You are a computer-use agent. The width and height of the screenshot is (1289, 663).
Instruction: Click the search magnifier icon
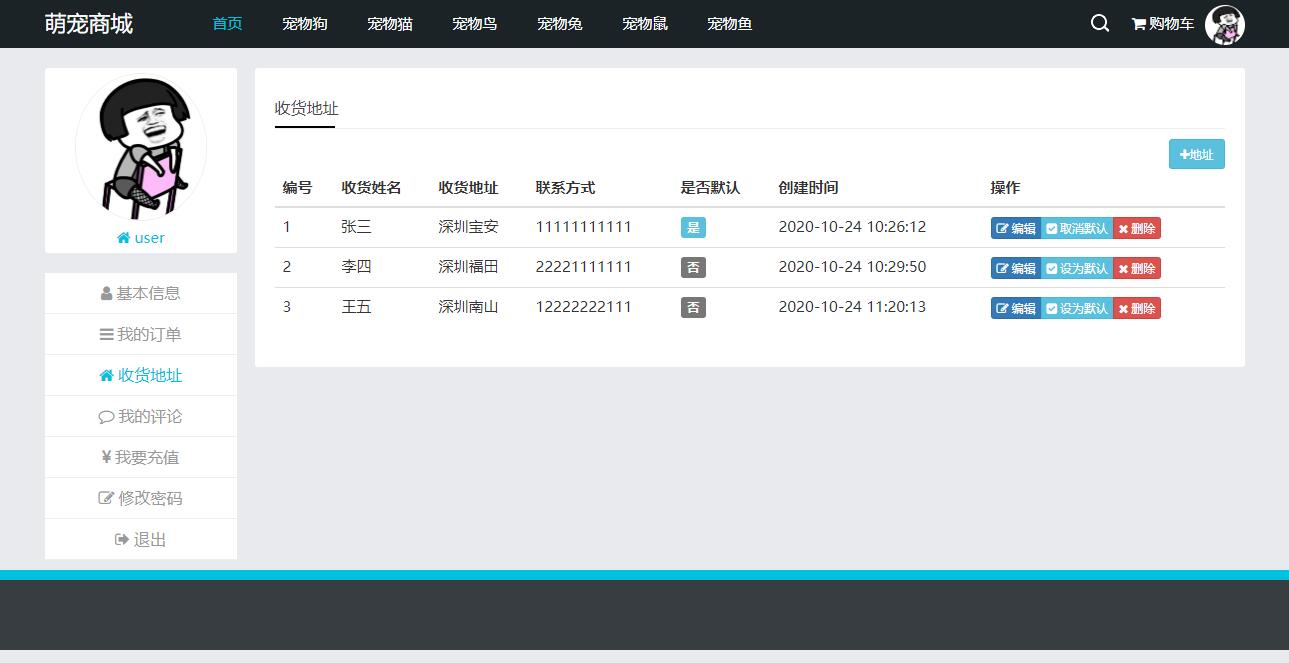[x=1099, y=23]
